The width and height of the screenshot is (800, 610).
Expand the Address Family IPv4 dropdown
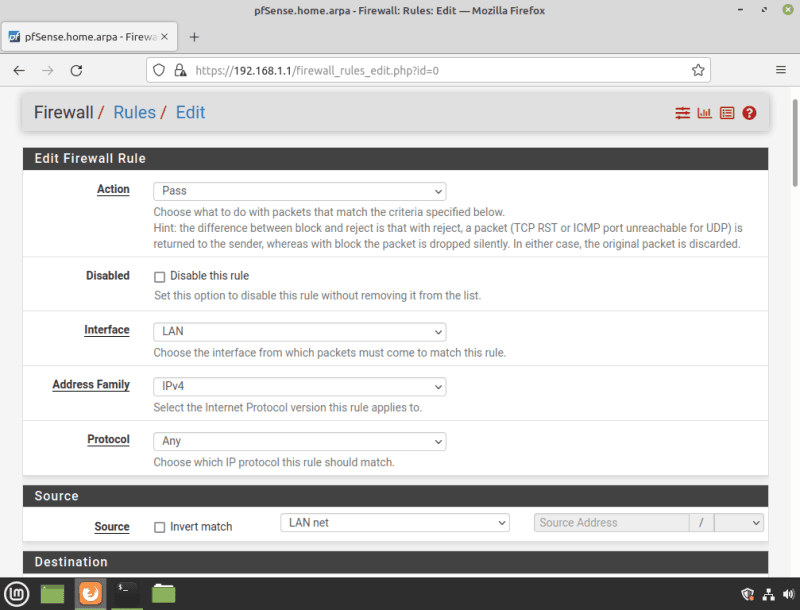[x=299, y=386]
